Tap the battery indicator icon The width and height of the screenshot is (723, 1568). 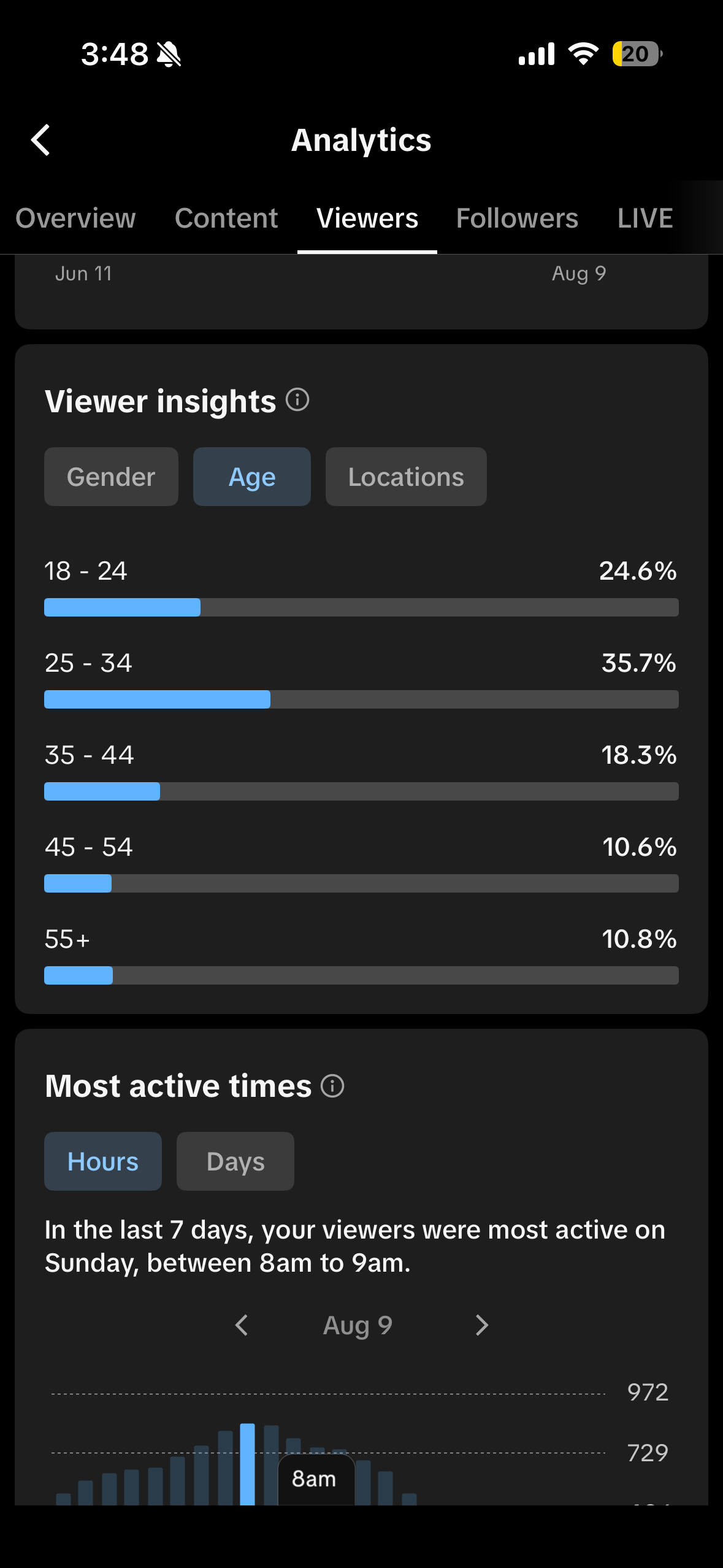pos(637,54)
